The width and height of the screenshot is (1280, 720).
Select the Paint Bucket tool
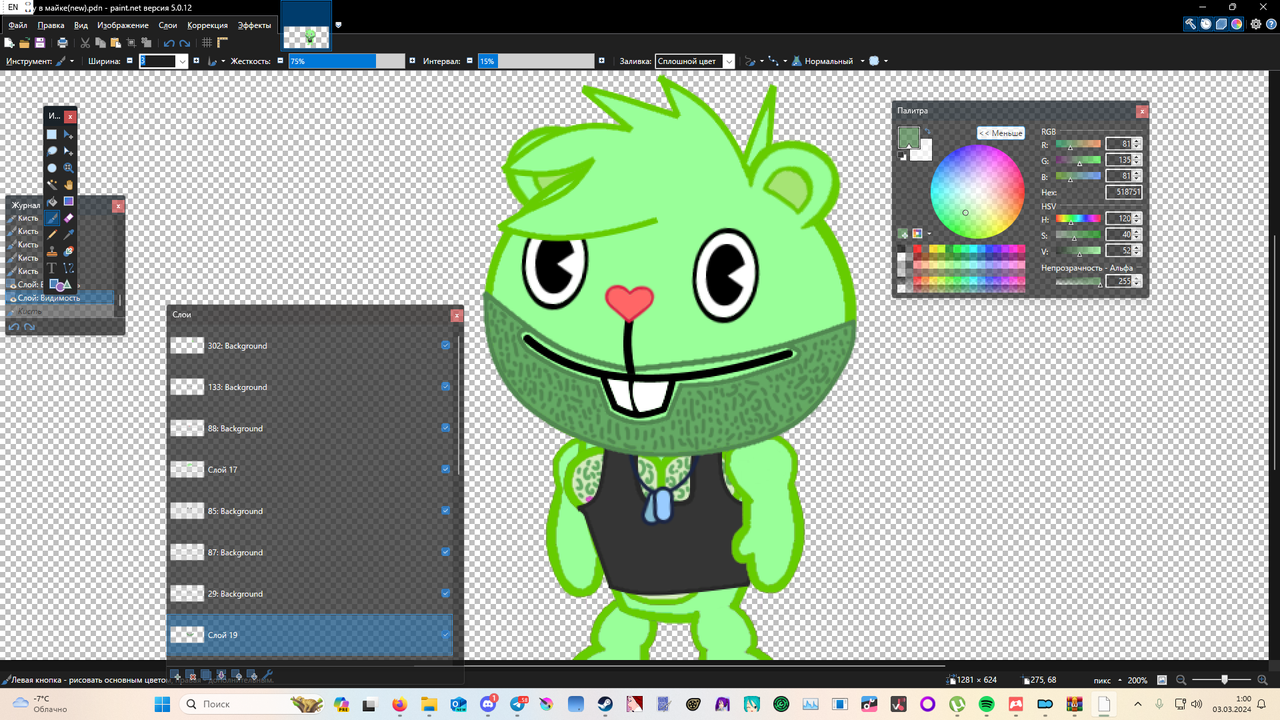click(x=52, y=201)
